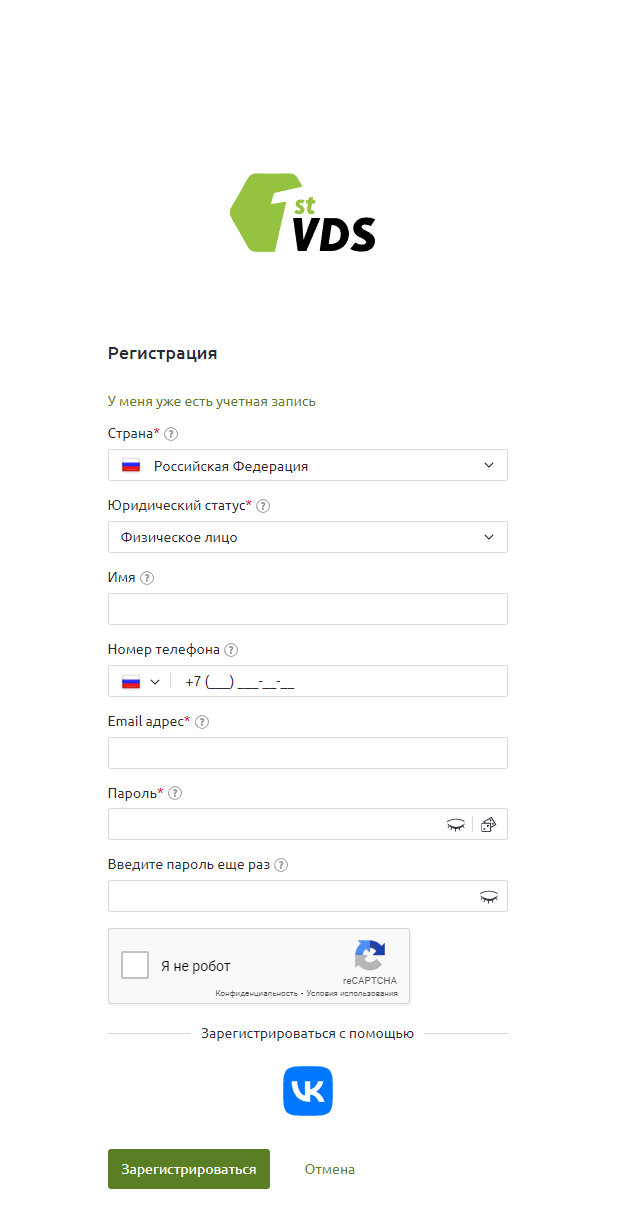This screenshot has width=617, height=1212.
Task: Show password in the repeat password field
Action: pos(488,897)
